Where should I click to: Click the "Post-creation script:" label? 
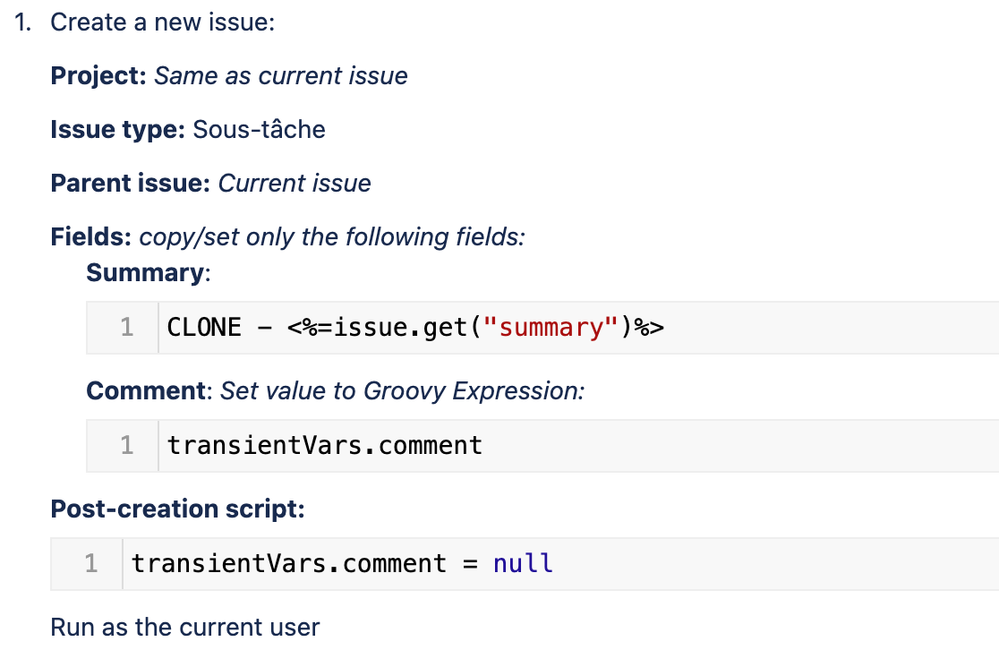177,509
